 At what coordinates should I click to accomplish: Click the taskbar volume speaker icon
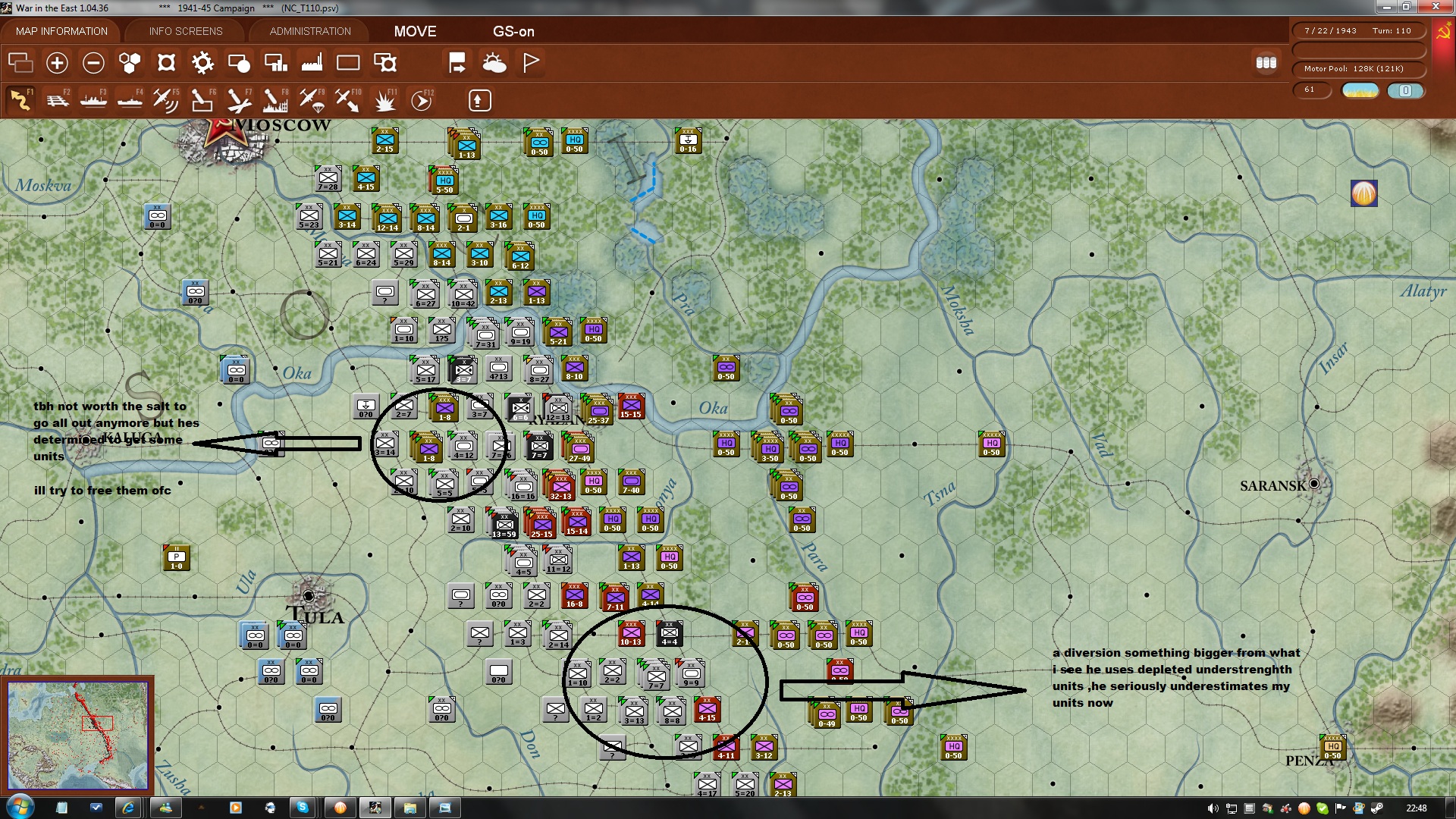coord(1213,808)
